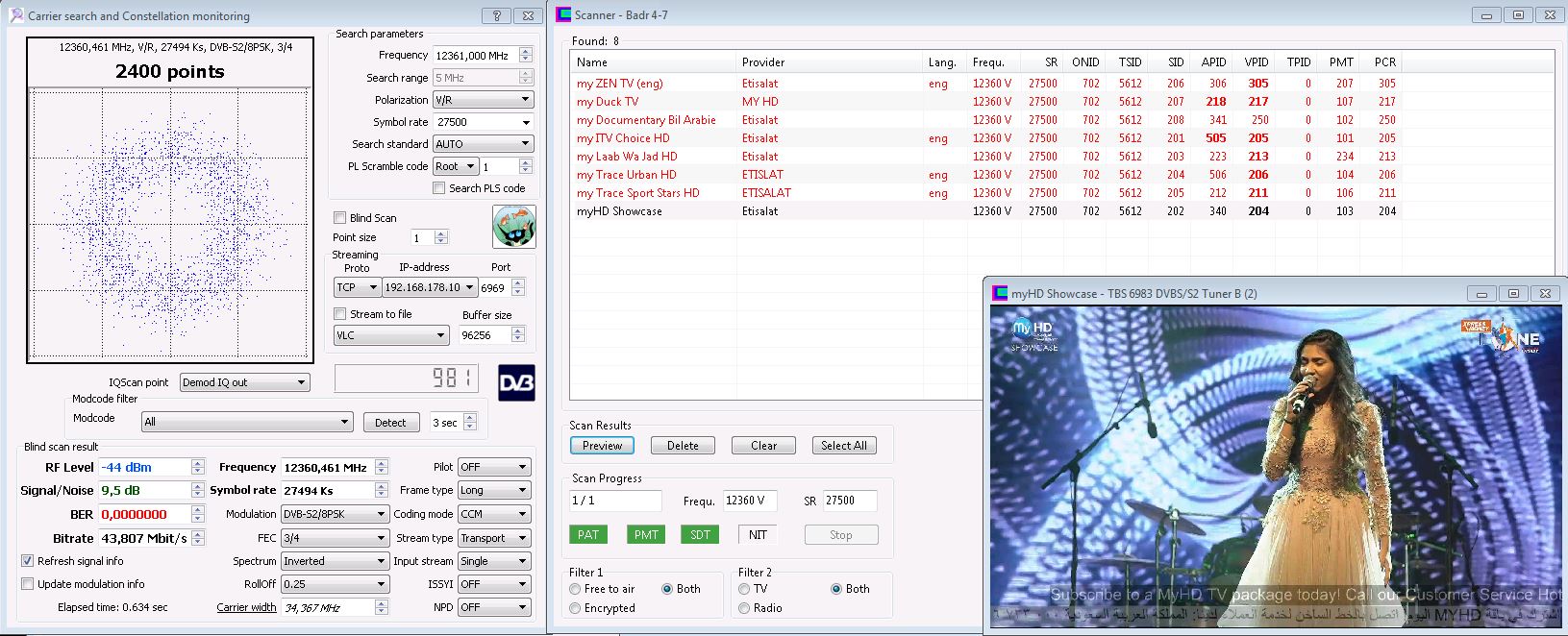Click the Carrier width link
Viewport: 1568px width, 636px height.
246,608
